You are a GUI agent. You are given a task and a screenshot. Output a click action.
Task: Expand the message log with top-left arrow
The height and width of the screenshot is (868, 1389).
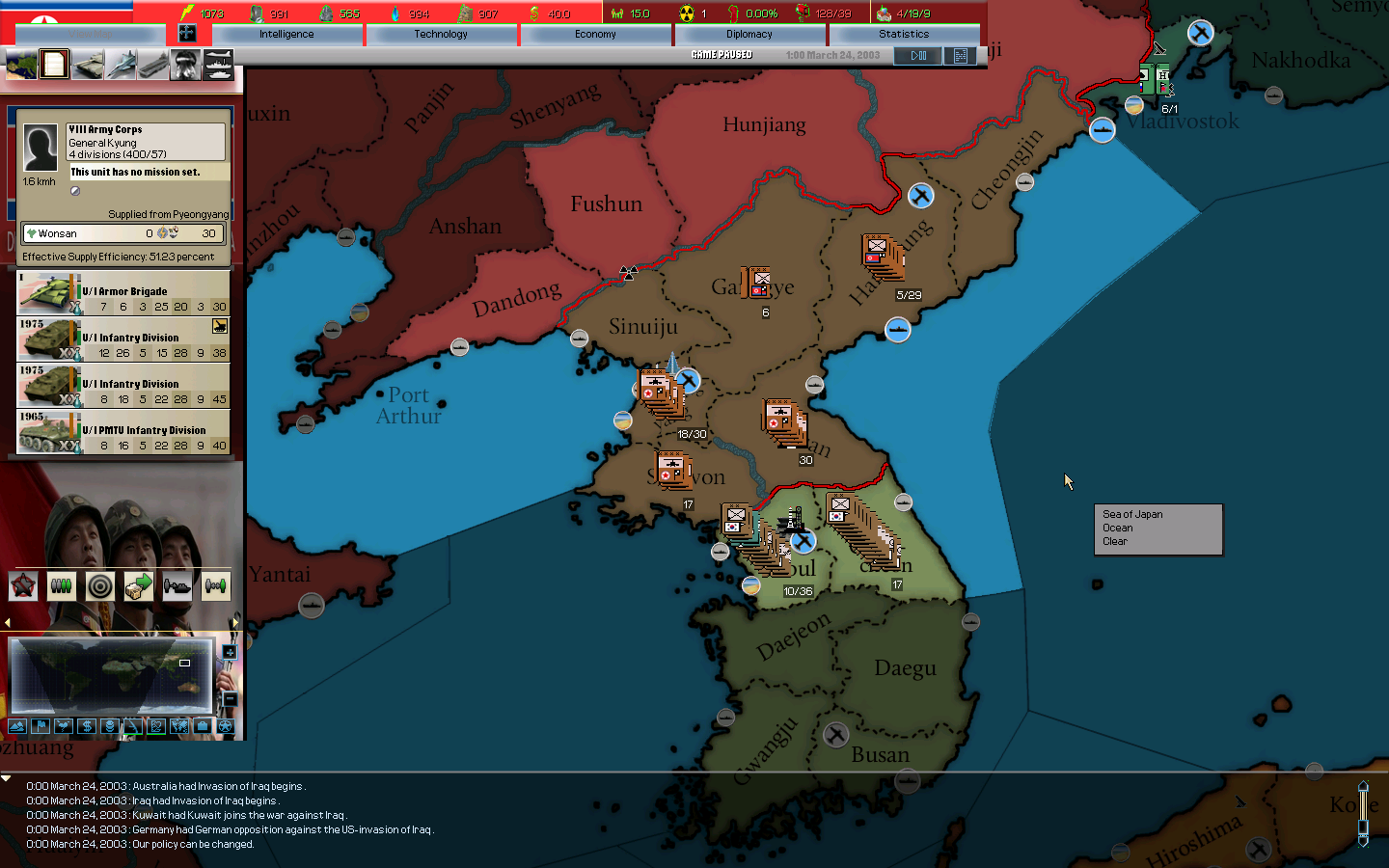click(x=7, y=778)
